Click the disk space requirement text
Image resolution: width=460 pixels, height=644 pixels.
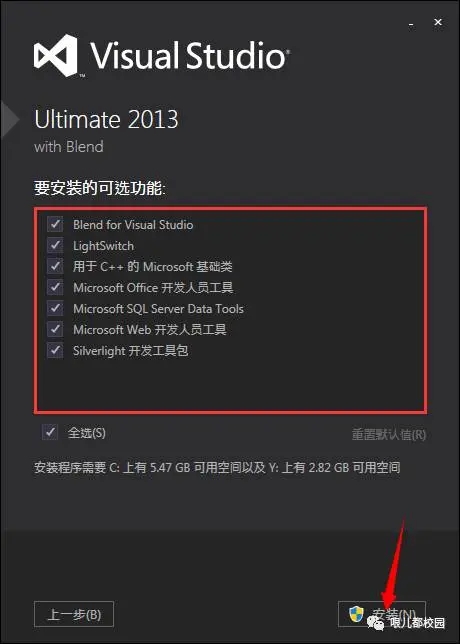(x=217, y=467)
